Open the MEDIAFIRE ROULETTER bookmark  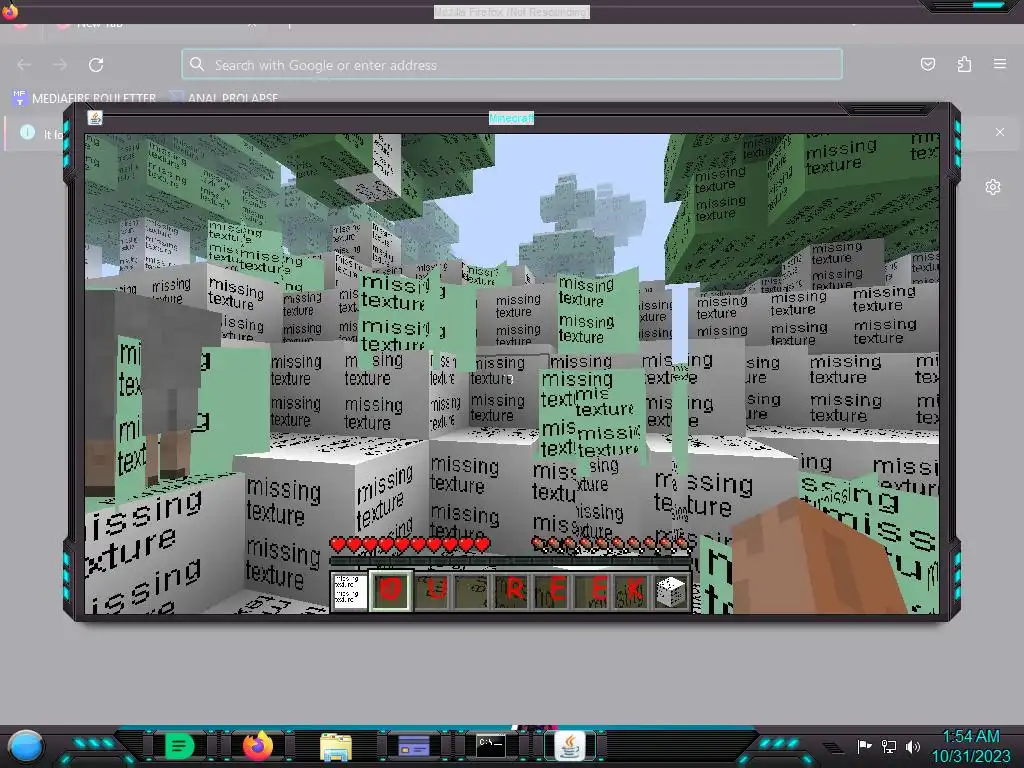[x=84, y=98]
